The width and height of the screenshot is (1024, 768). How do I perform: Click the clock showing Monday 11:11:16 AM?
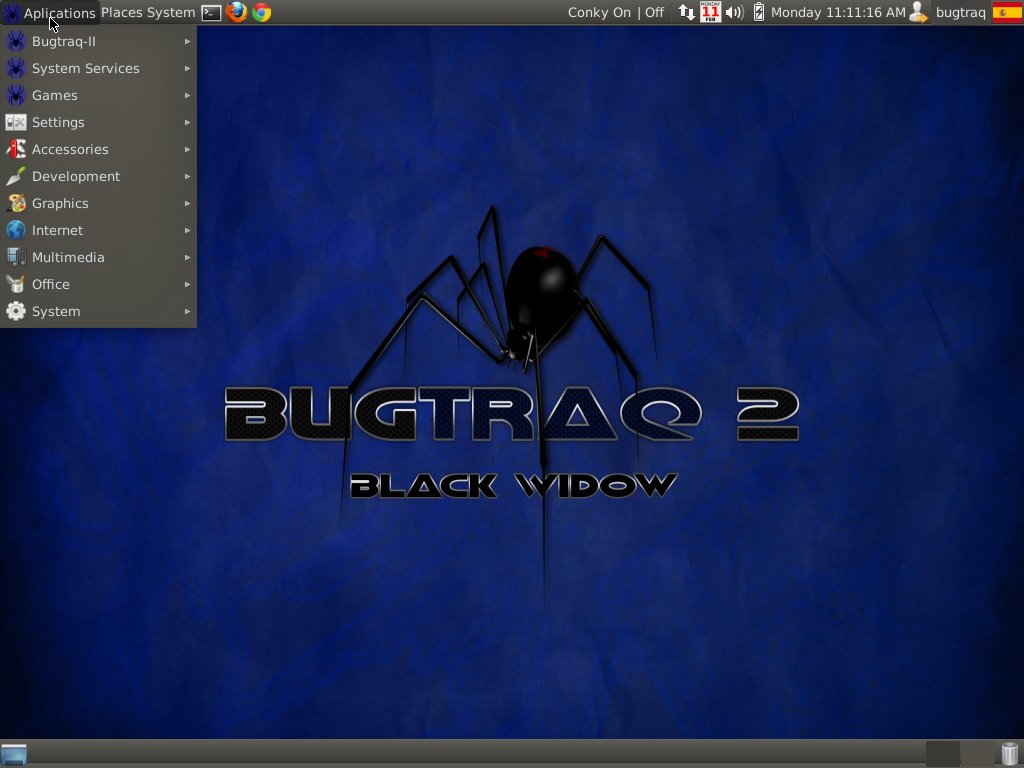point(838,12)
